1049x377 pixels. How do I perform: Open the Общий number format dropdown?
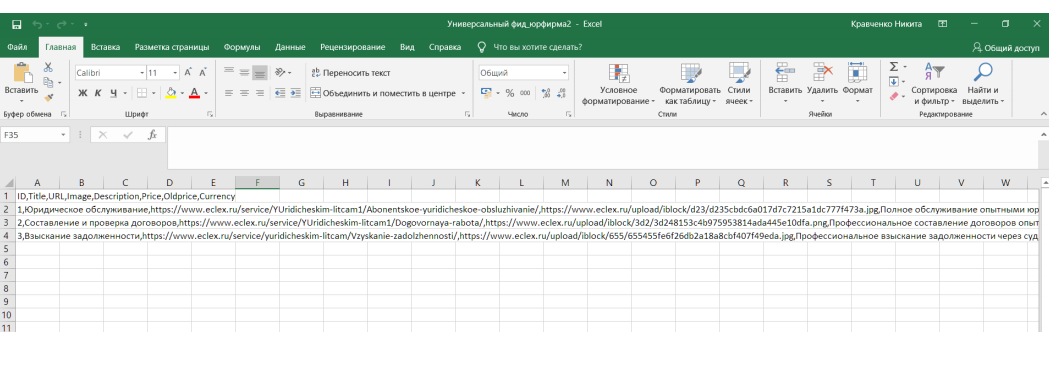[565, 72]
